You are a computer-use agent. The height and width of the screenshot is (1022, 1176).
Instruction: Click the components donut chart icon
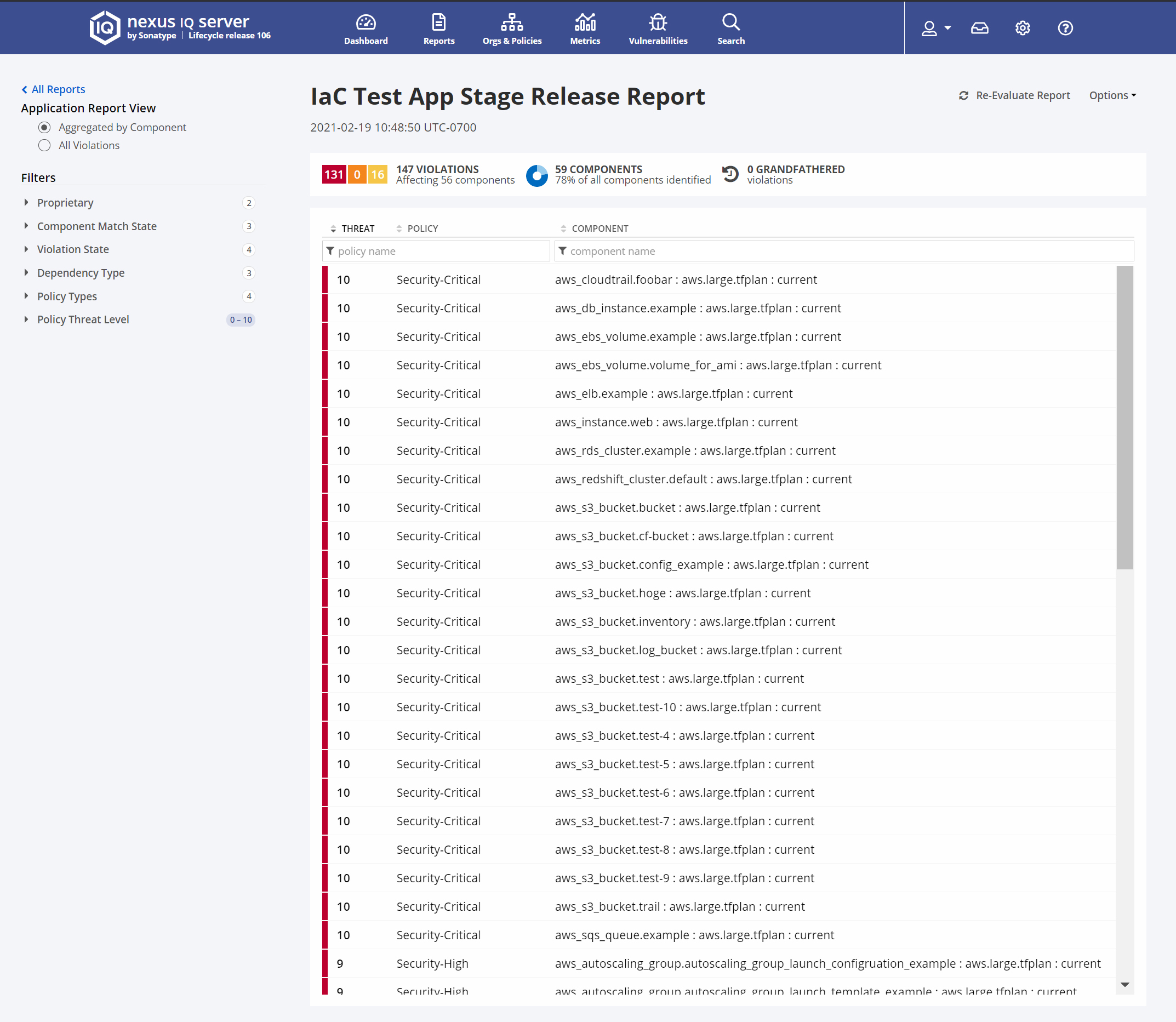pyautogui.click(x=536, y=175)
